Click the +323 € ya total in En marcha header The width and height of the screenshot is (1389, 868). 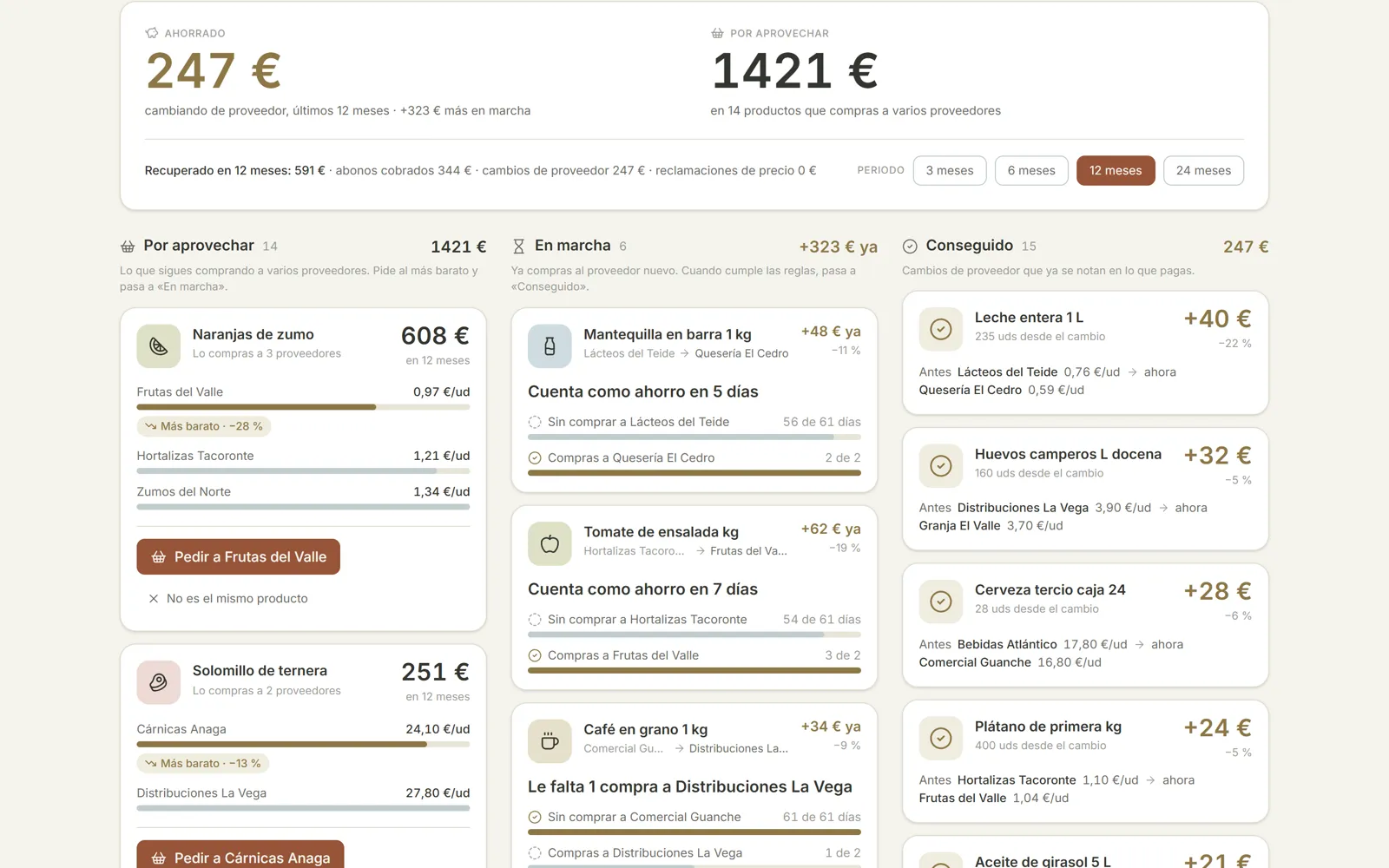click(x=838, y=247)
